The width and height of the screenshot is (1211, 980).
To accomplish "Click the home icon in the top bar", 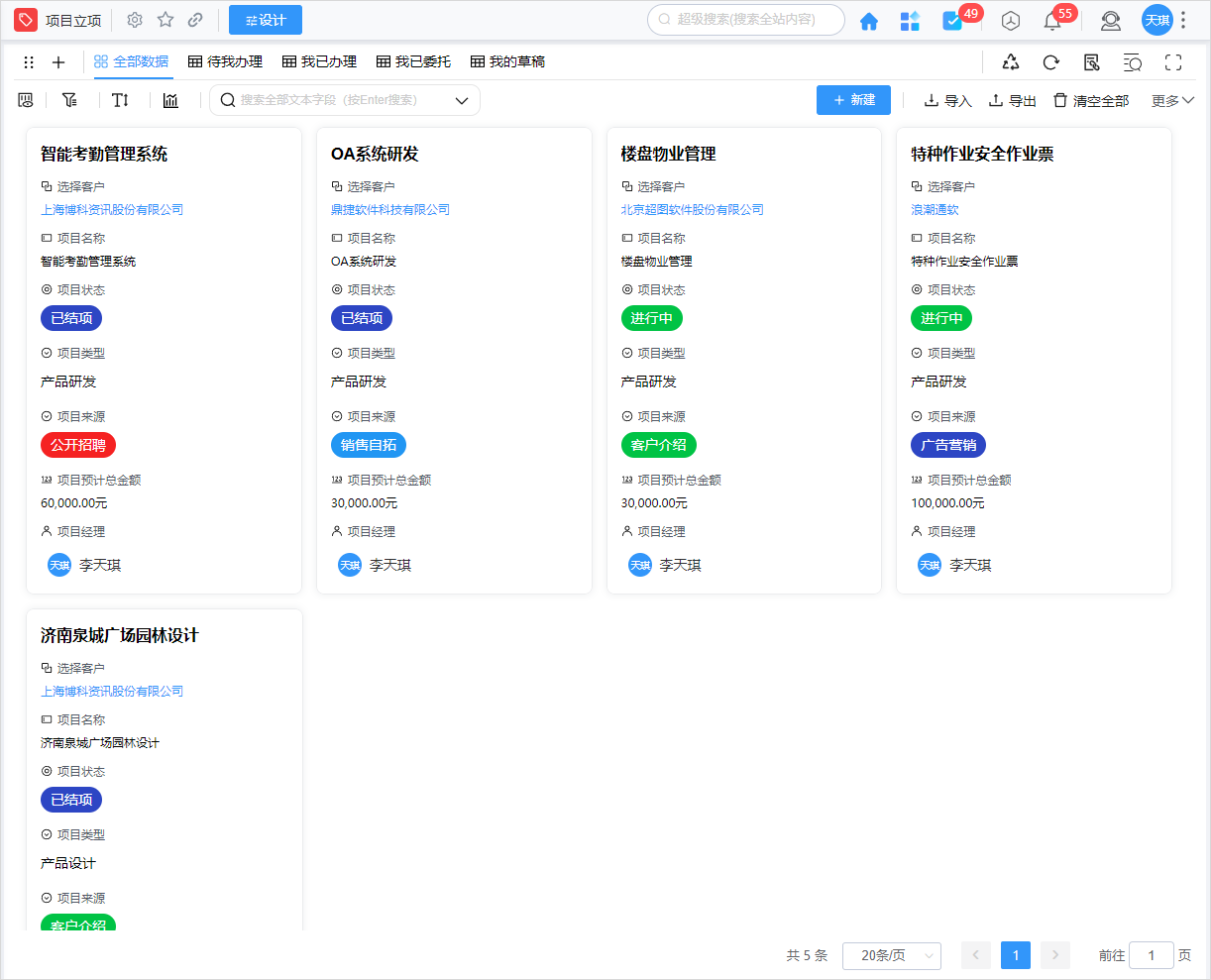I will tap(868, 20).
